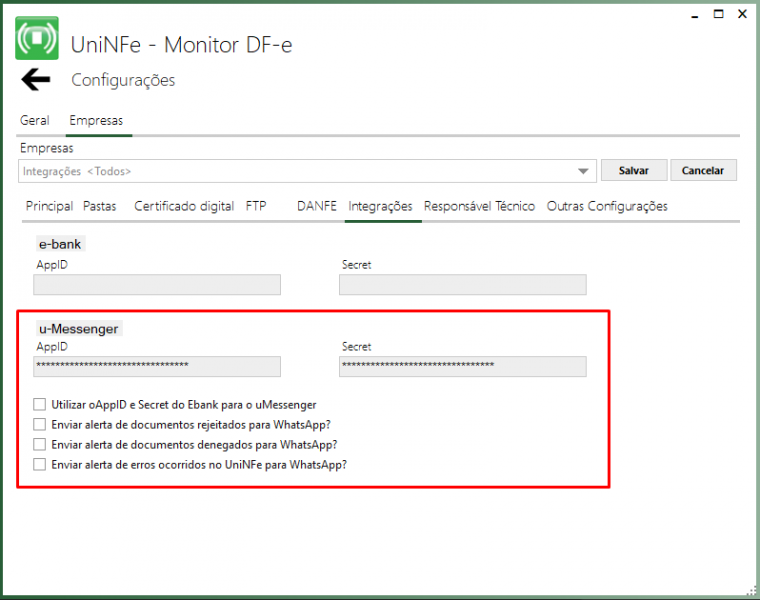Switch to Outras Configurações tab
Image resolution: width=760 pixels, height=600 pixels.
[607, 206]
